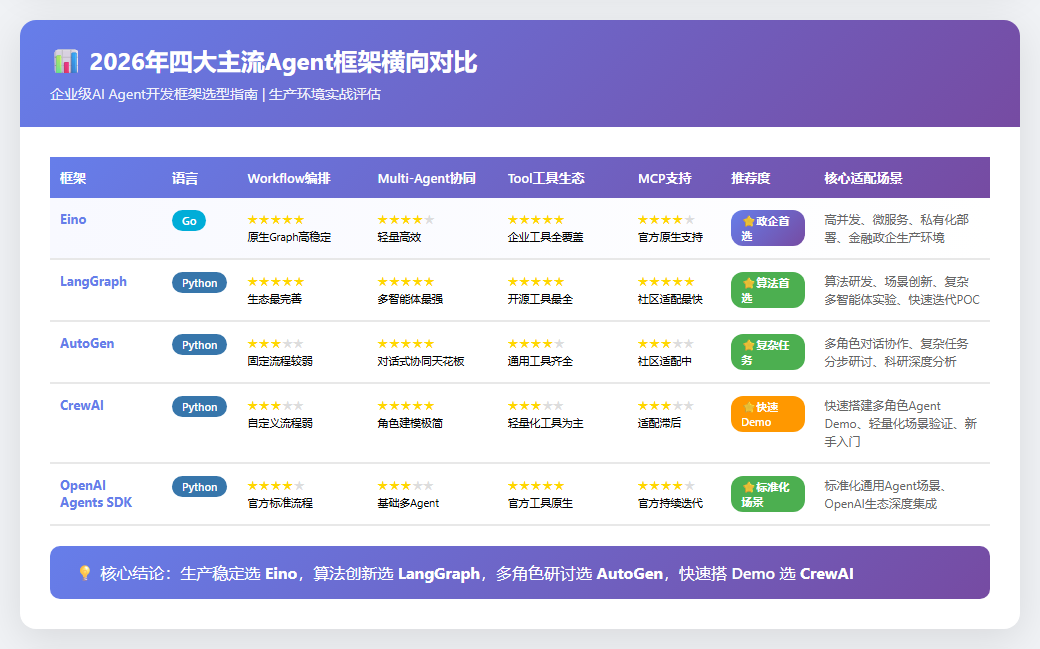Click the star rating above 开源工具最全
Screen dimensions: 1040x649
coord(536,282)
